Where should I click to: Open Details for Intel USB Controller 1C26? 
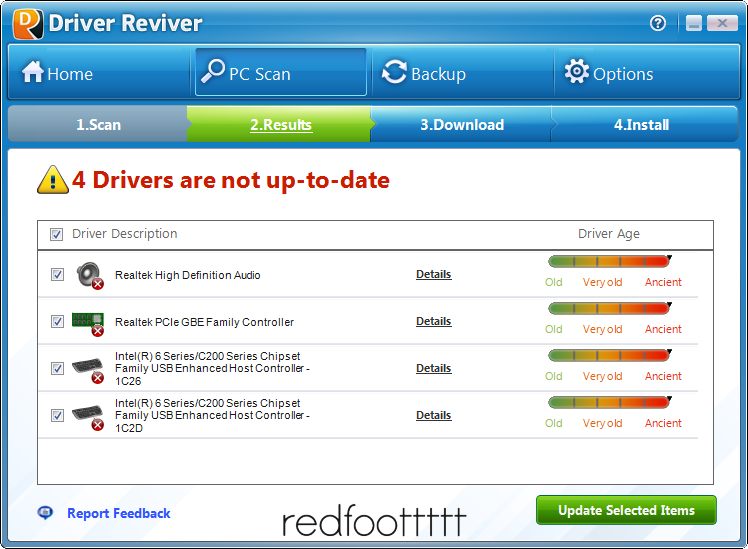[434, 368]
